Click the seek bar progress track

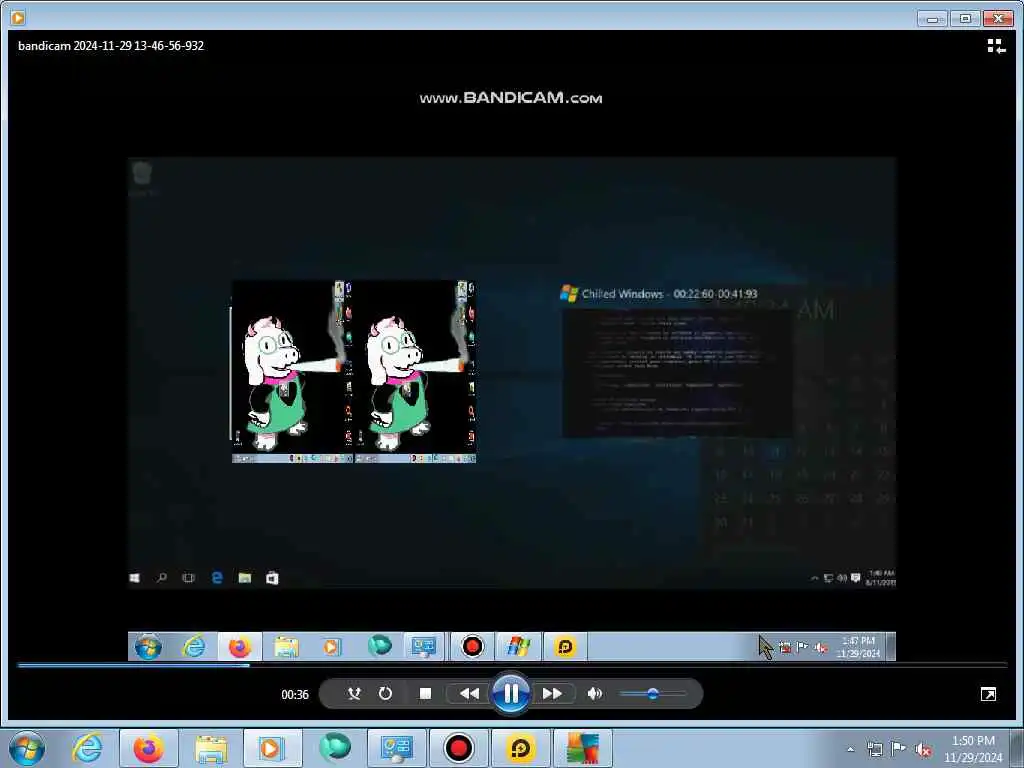click(x=512, y=665)
